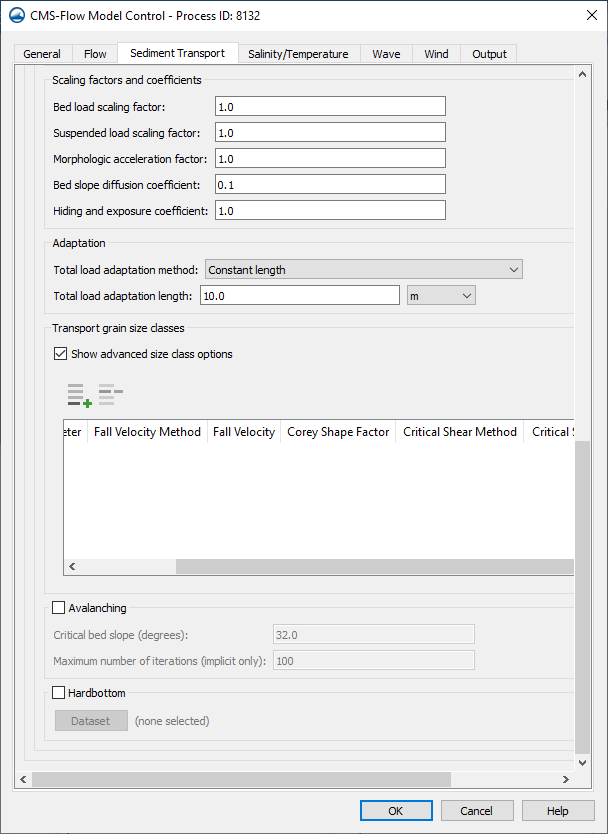
Task: Focus the Hiding and exposure coefficient field
Action: [x=330, y=211]
